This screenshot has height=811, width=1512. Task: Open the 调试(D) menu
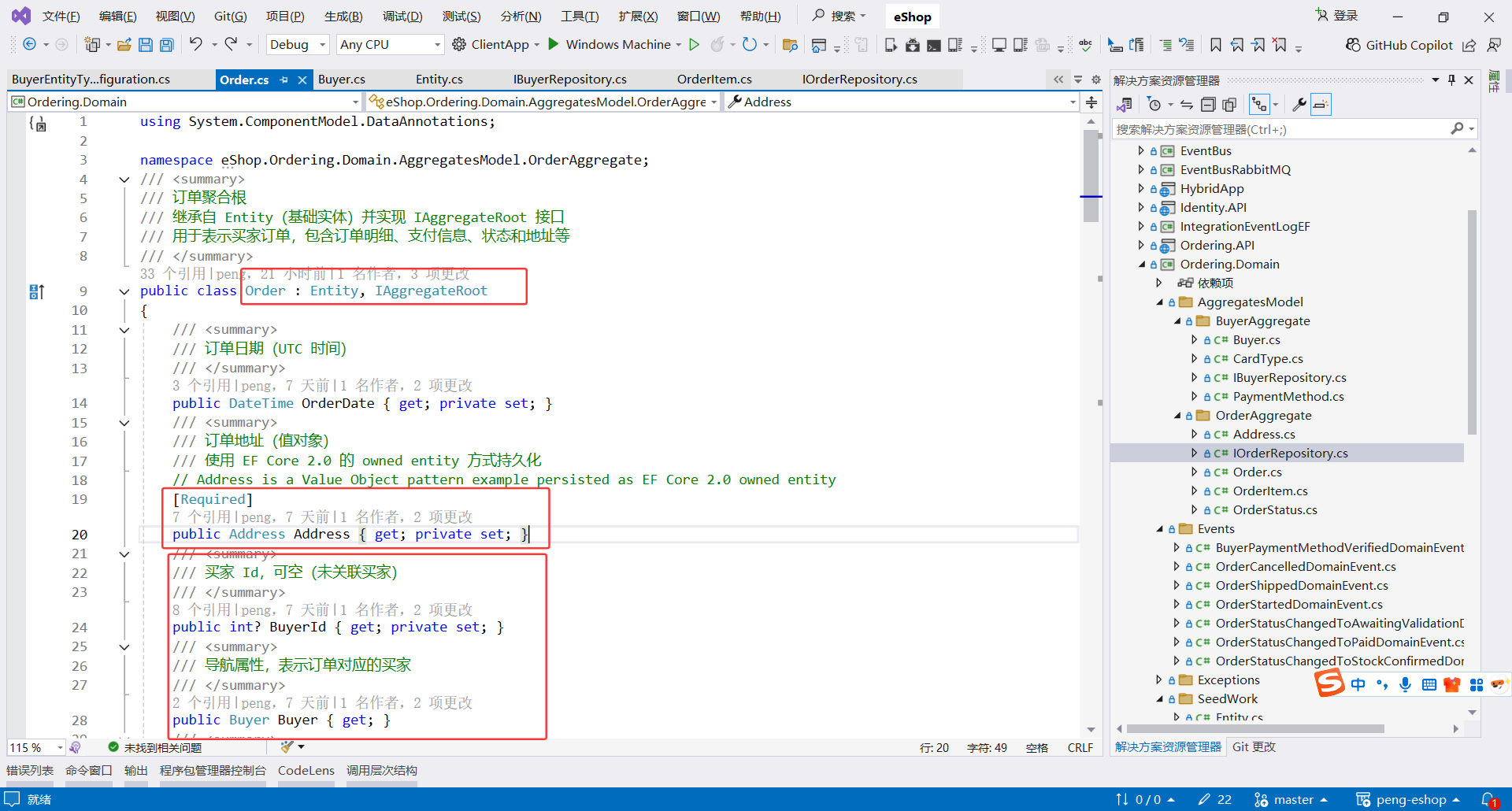pos(402,17)
